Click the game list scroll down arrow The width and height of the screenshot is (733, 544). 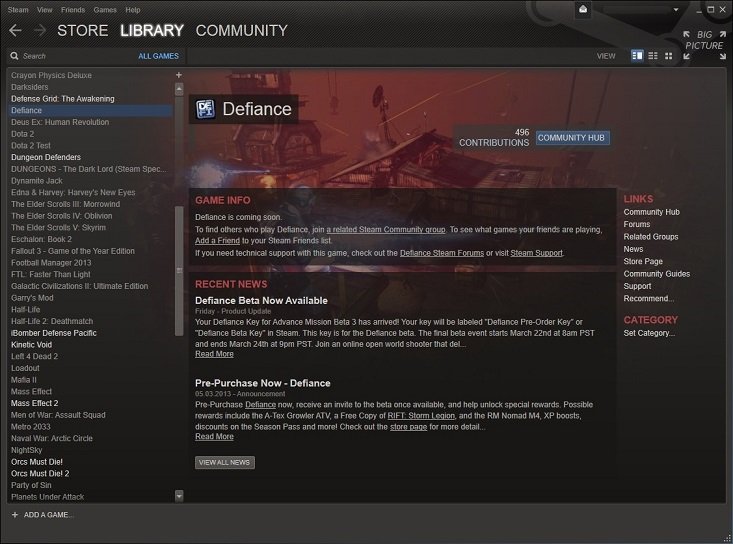pyautogui.click(x=179, y=495)
